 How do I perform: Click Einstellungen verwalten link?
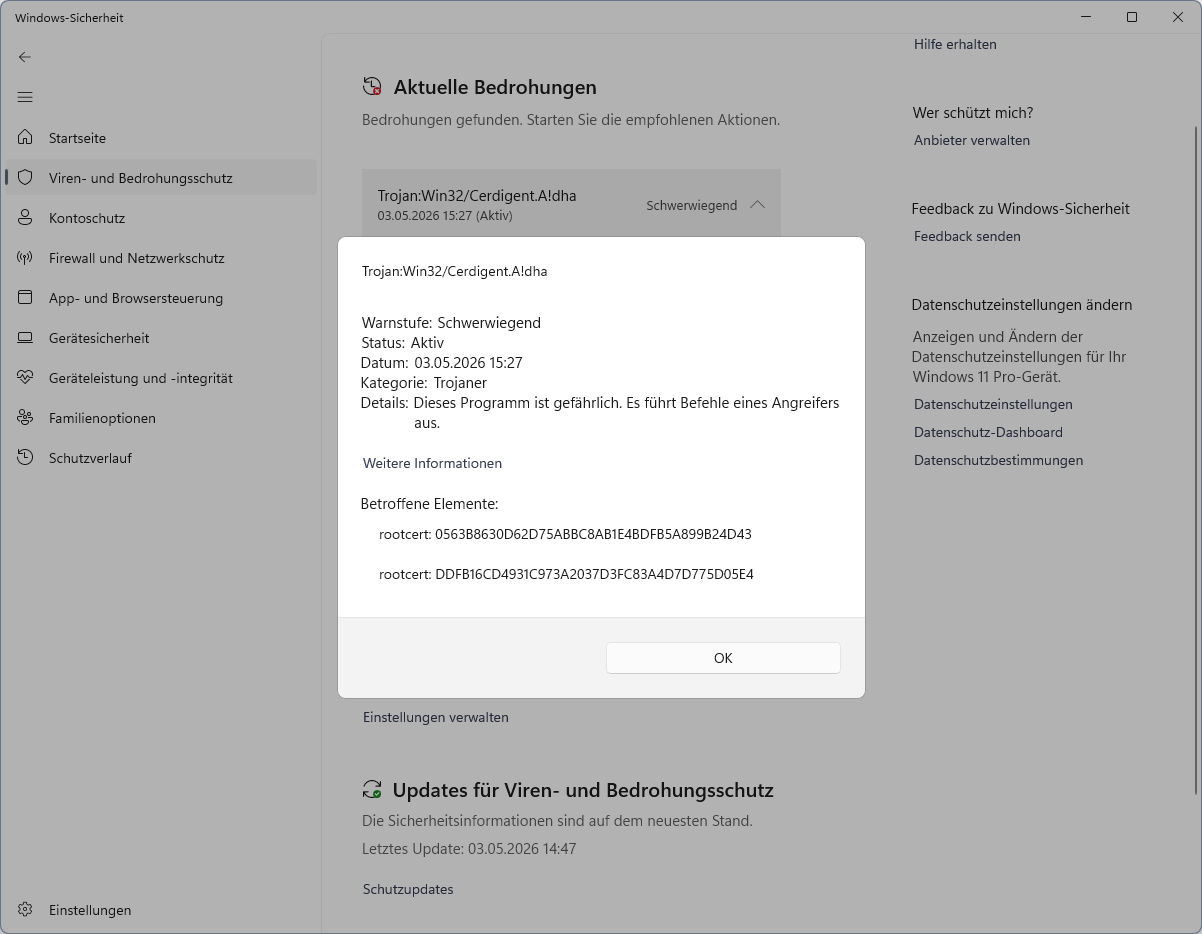pos(436,717)
